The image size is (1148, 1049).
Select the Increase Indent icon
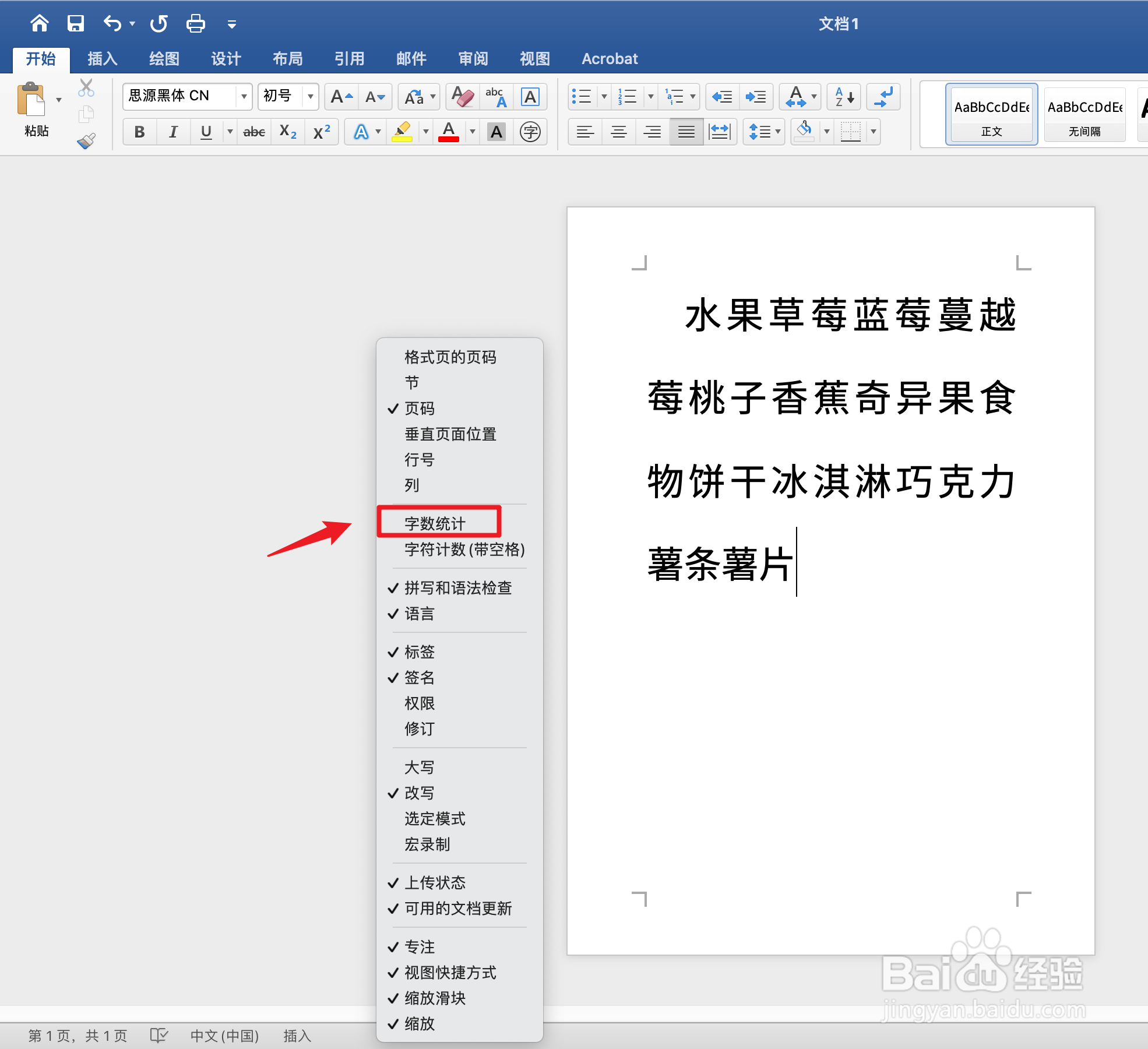coord(756,97)
